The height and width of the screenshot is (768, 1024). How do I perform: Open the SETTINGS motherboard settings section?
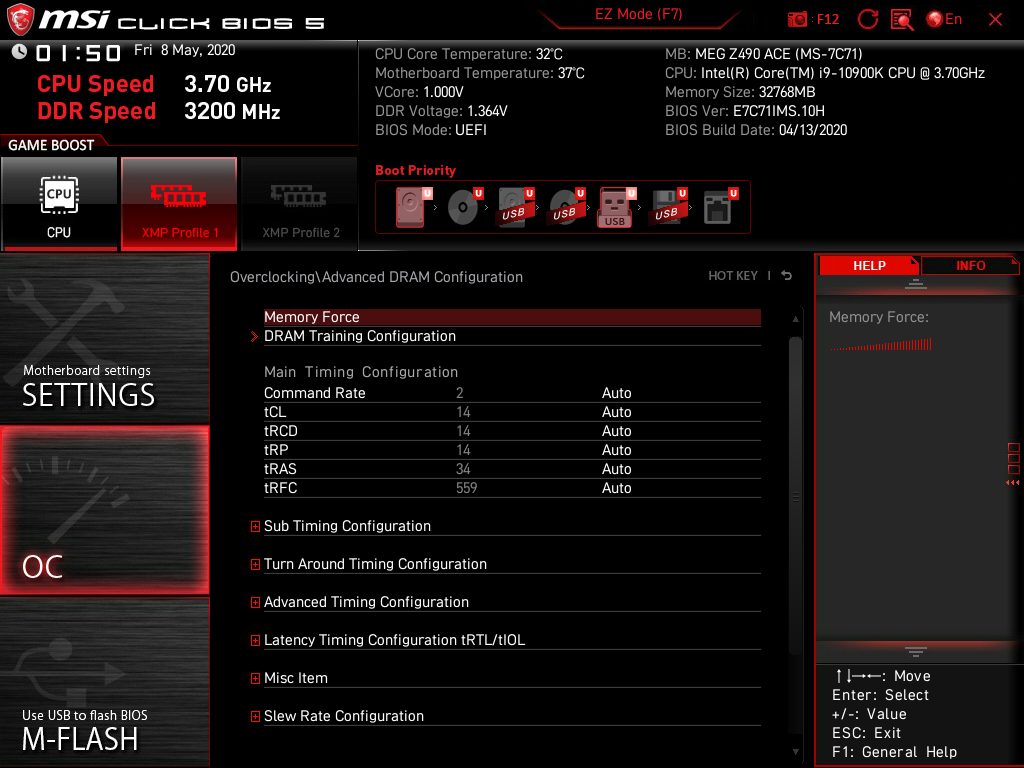point(104,338)
